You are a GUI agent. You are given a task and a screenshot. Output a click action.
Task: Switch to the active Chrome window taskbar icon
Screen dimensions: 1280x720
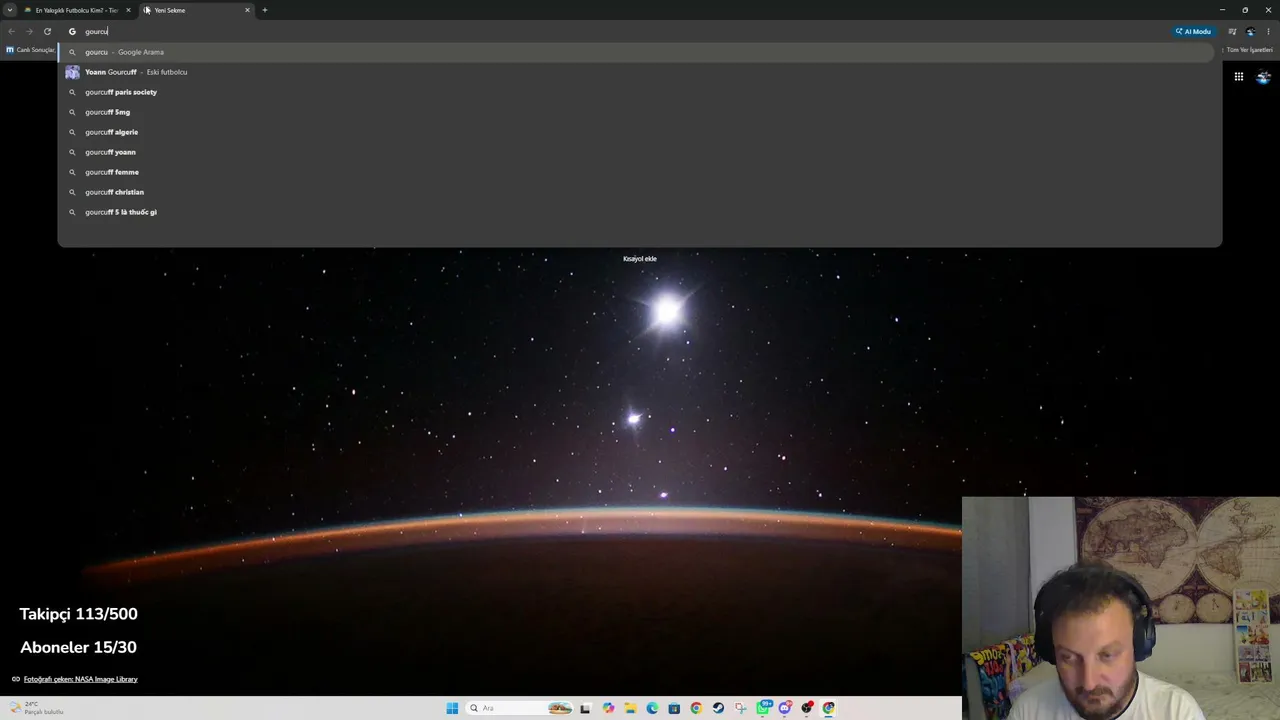(829, 708)
